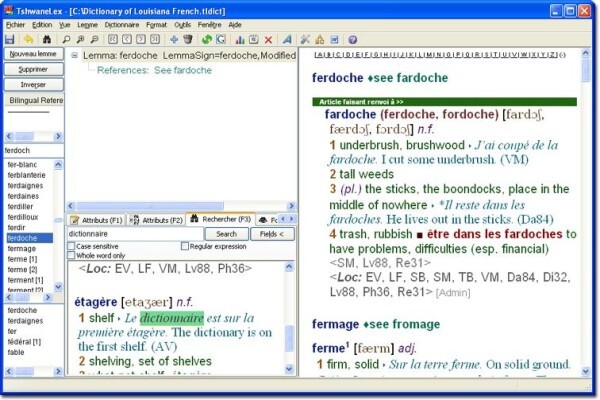Viewport: 600px width, 400px height.
Task: Go to previous entry navigation icon
Action: [x=127, y=39]
